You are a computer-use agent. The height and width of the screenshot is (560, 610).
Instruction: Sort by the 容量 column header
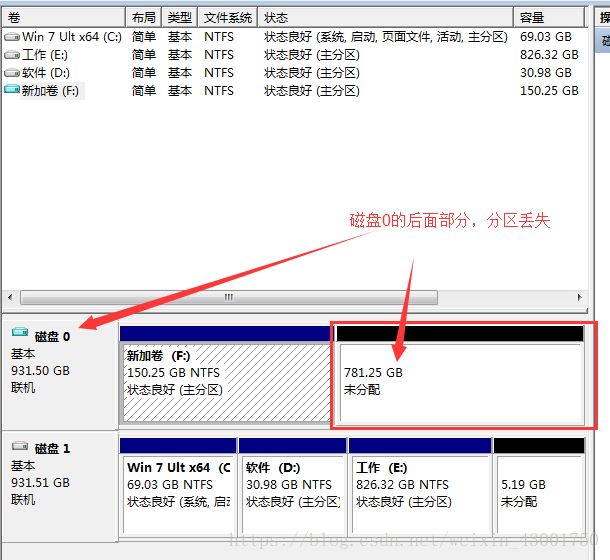point(549,18)
